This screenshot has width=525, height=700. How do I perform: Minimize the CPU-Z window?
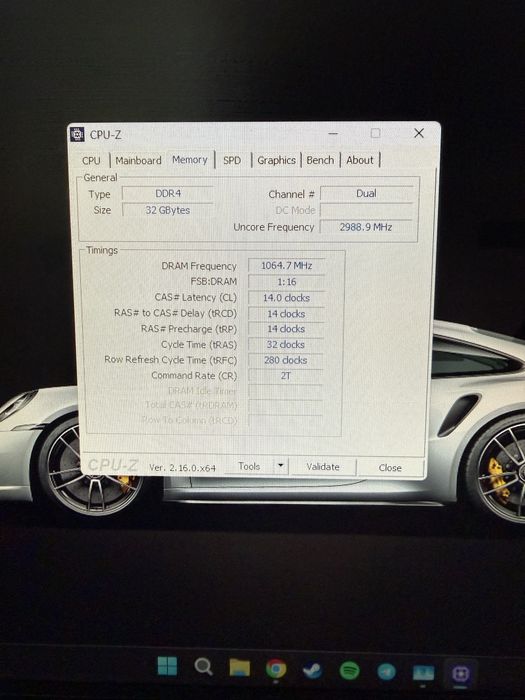coord(333,133)
